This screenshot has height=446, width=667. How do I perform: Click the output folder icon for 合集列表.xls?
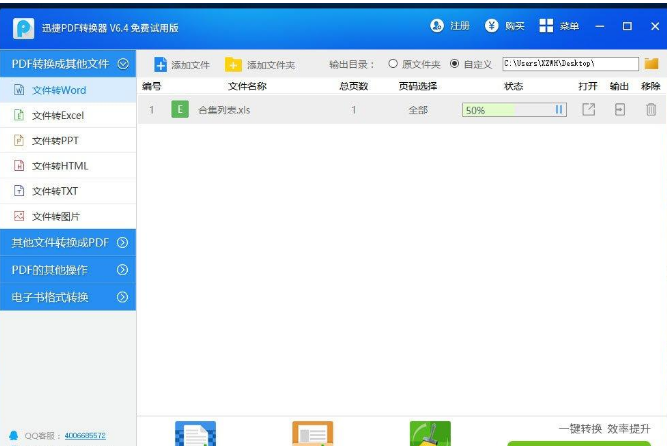click(620, 110)
